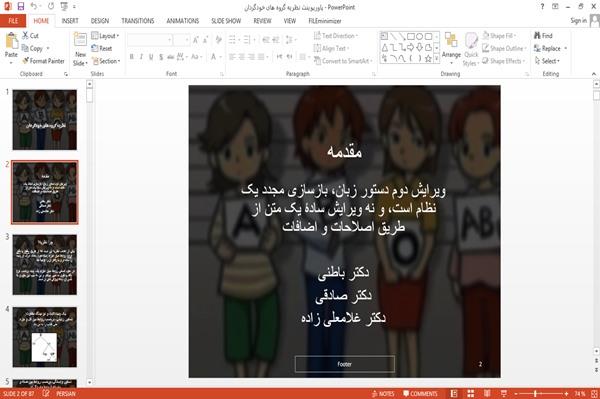Viewport: 600px width, 399px height.
Task: Start Slide Show view from status bar
Action: [504, 393]
